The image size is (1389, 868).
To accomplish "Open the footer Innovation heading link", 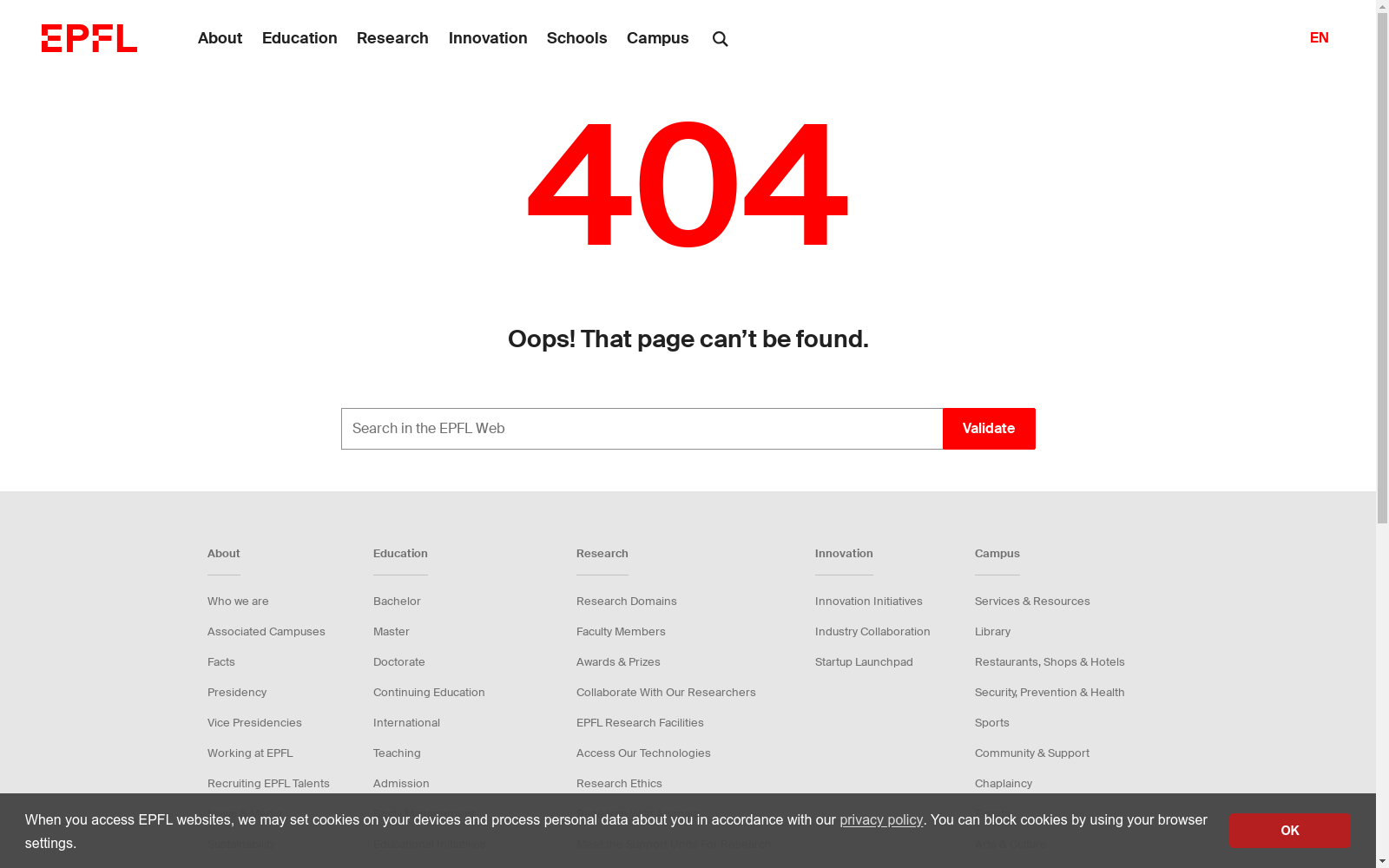I will click(844, 554).
